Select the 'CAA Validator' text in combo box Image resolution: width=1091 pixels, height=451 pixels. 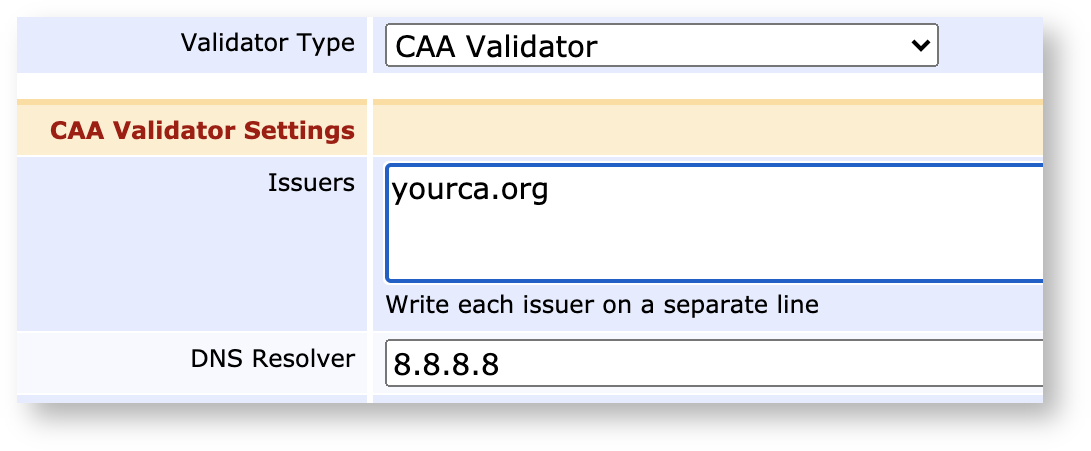496,46
